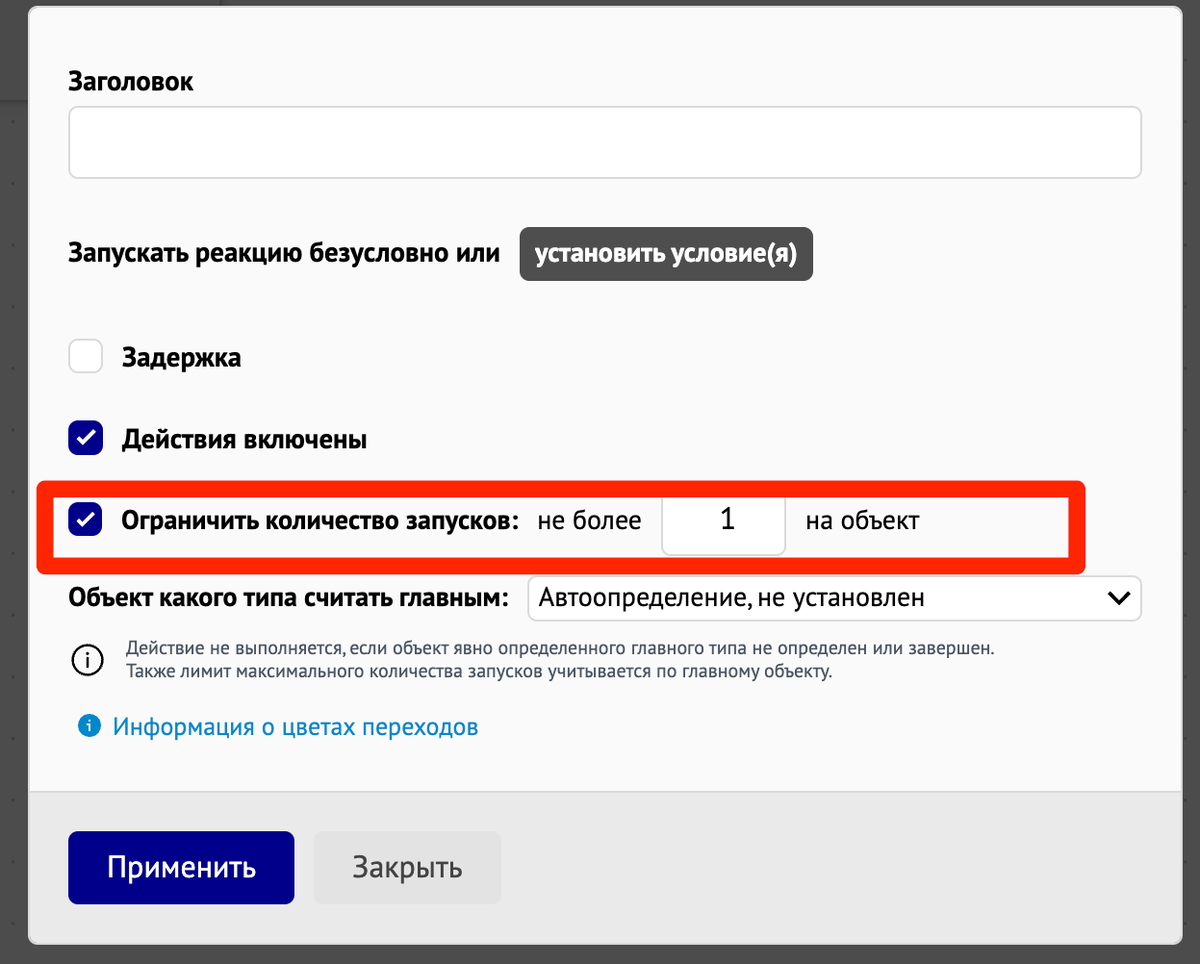The width and height of the screenshot is (1200, 964).
Task: Click the blue info icon near transition colors
Action: point(89,726)
